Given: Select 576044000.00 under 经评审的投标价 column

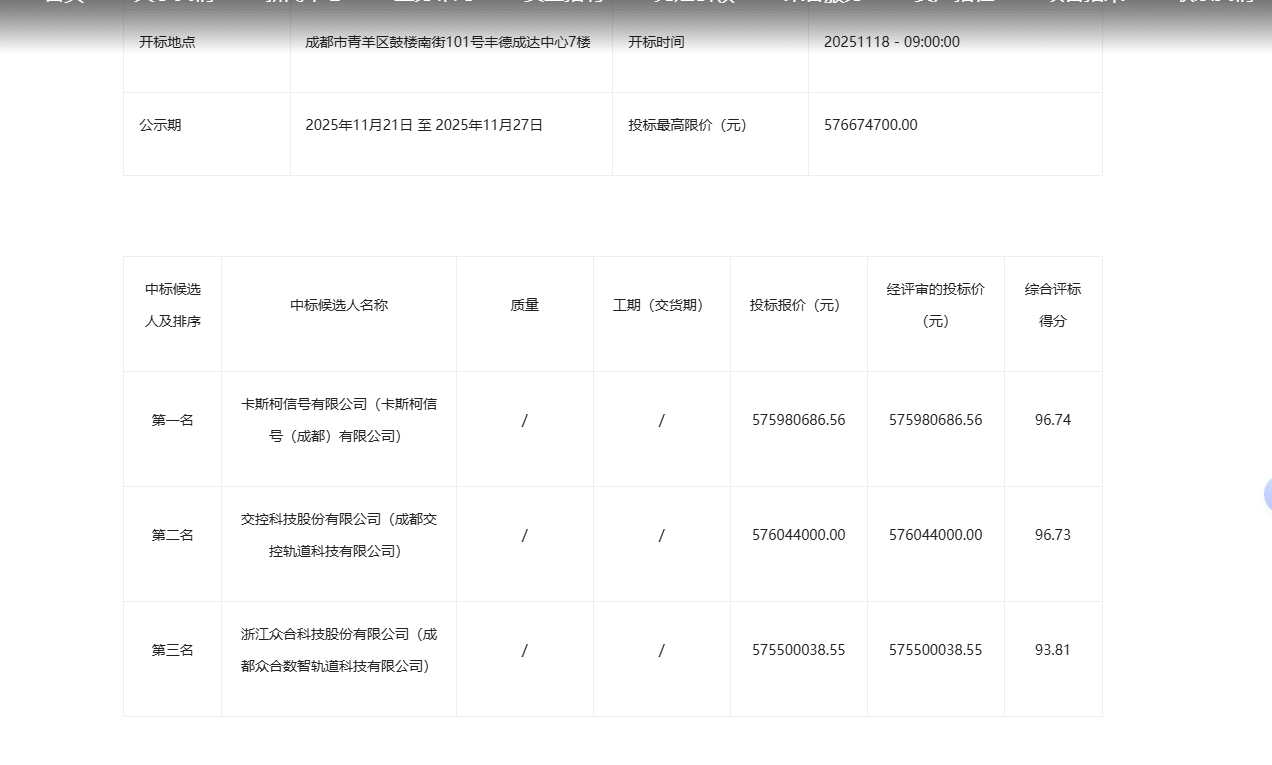Looking at the screenshot, I should tap(936, 535).
